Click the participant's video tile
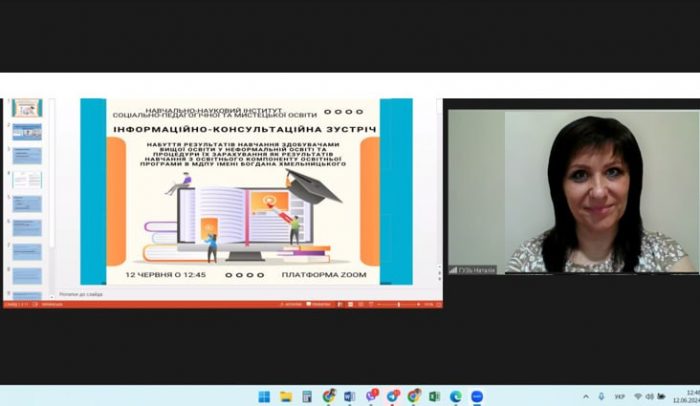The height and width of the screenshot is (406, 700). tap(572, 191)
